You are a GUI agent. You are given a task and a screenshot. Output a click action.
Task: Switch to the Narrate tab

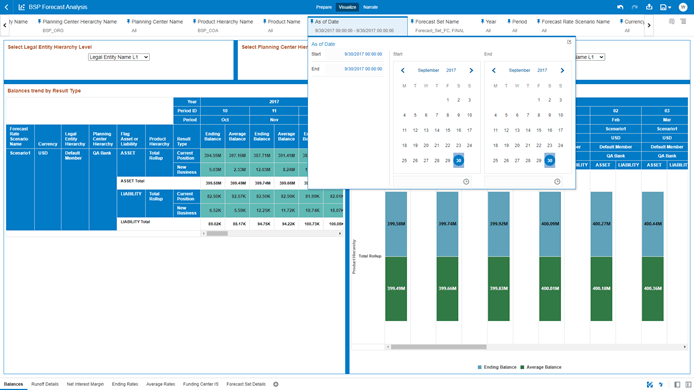(x=370, y=7)
